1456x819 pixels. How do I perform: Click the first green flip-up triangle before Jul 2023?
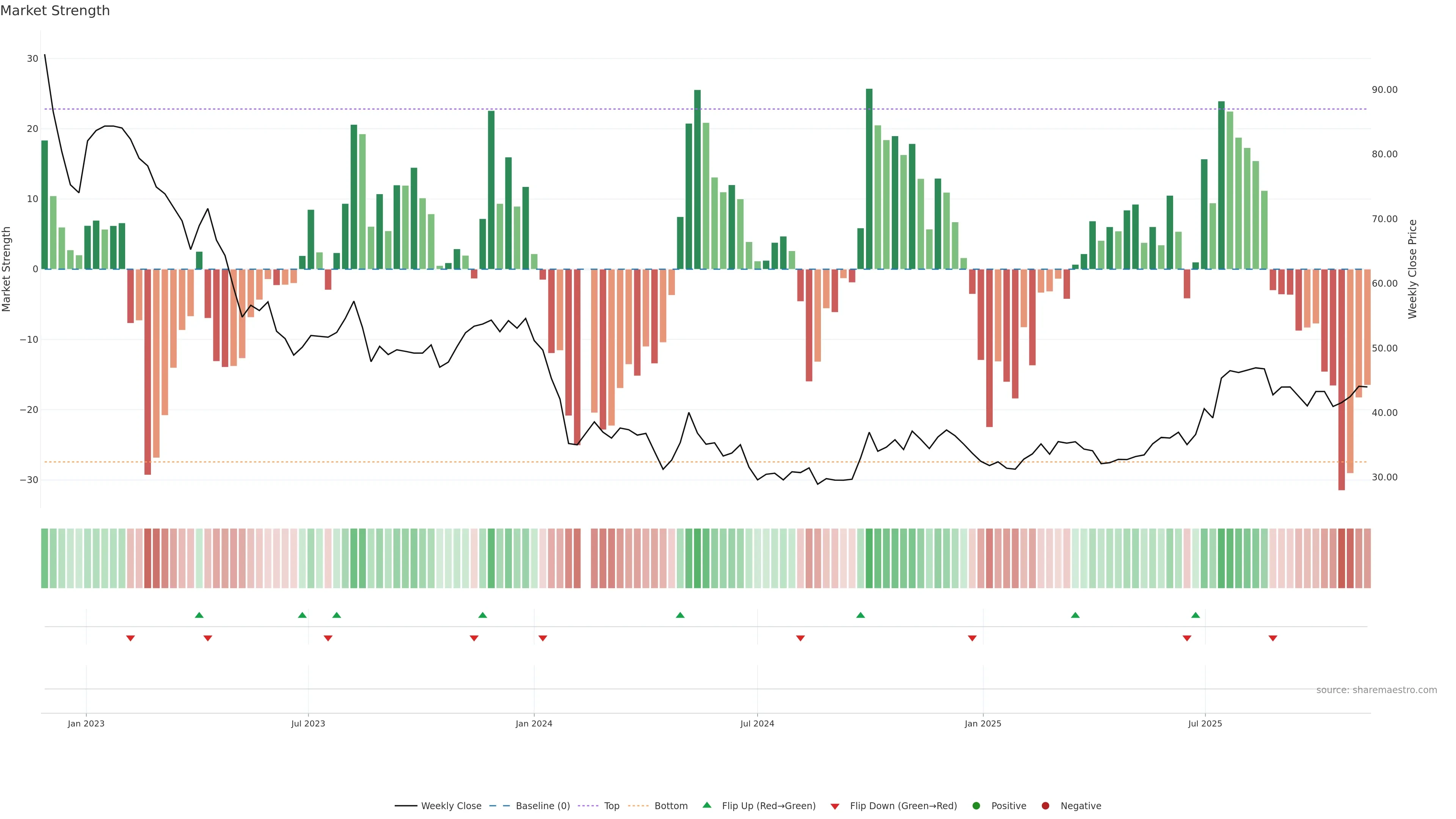pos(199,615)
